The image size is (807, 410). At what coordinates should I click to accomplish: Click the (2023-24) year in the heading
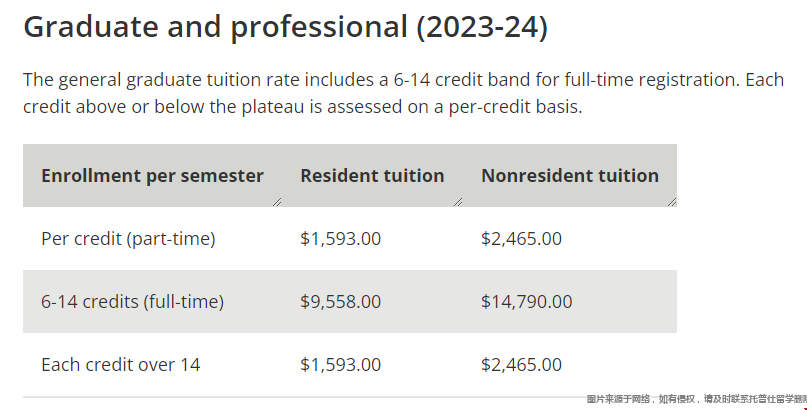point(482,27)
